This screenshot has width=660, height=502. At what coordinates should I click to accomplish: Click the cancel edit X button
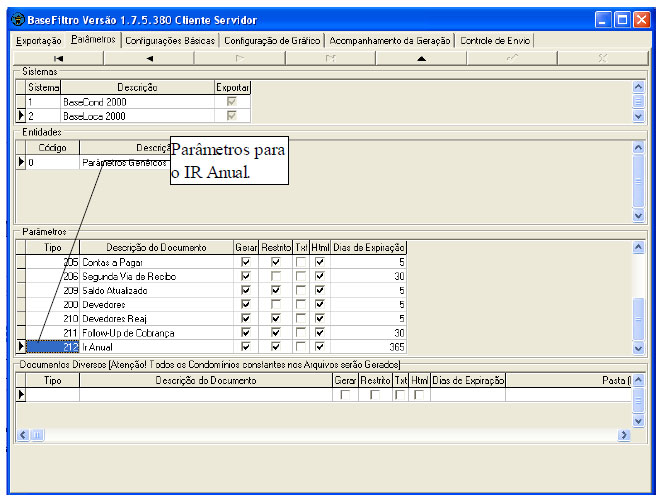tap(601, 59)
